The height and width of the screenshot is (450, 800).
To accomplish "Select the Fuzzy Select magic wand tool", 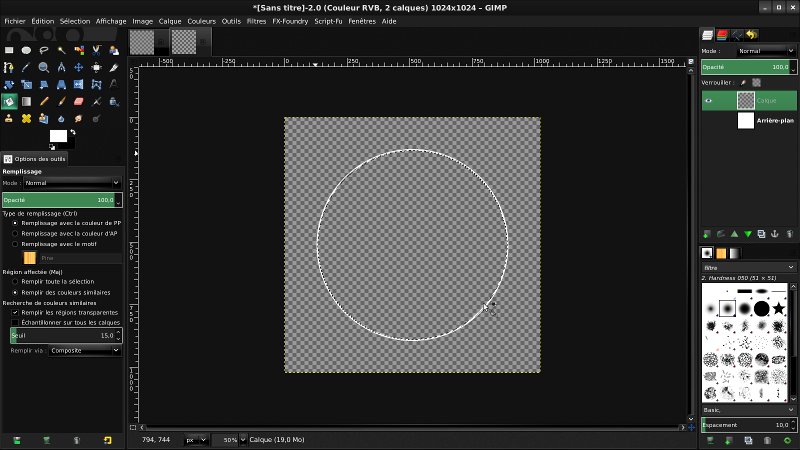I will pyautogui.click(x=61, y=50).
